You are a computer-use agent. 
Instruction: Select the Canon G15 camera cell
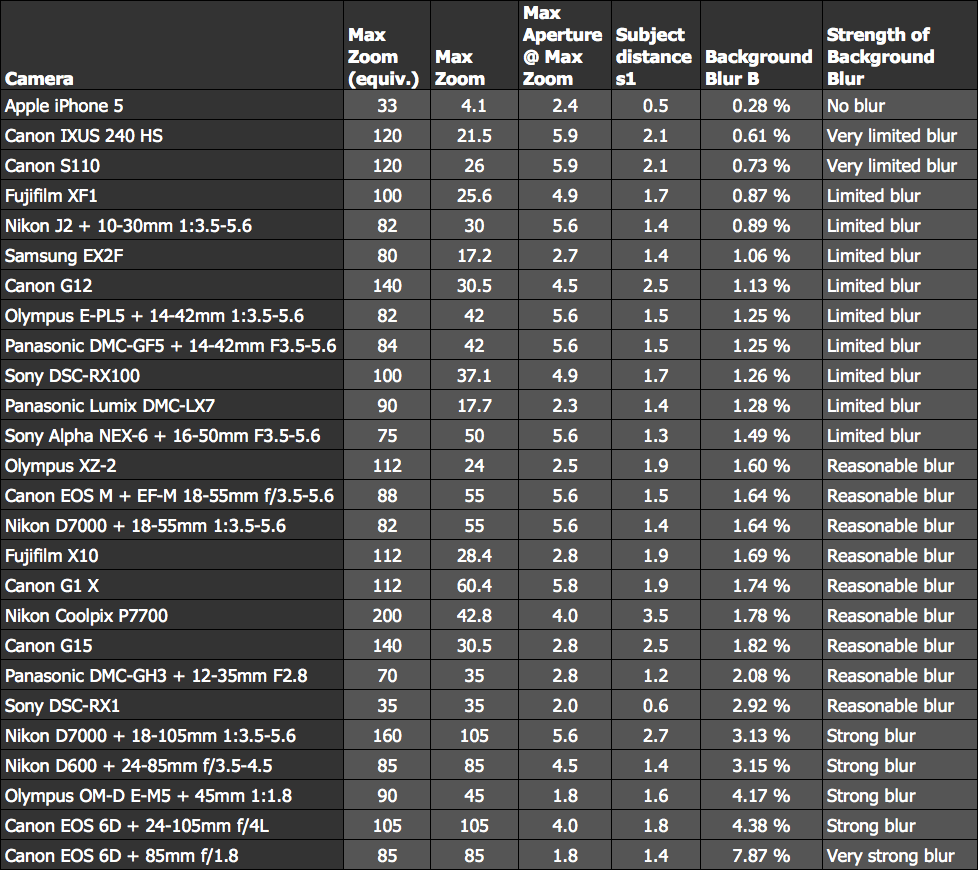[x=172, y=645]
